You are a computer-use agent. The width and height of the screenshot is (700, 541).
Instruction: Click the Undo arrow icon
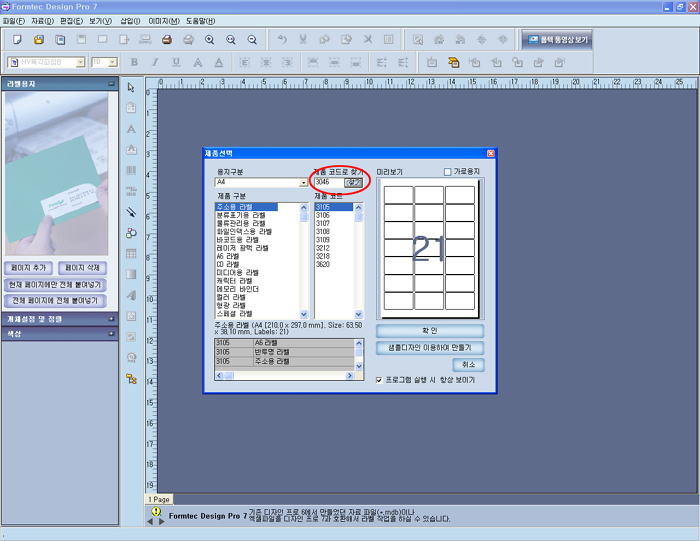click(282, 40)
